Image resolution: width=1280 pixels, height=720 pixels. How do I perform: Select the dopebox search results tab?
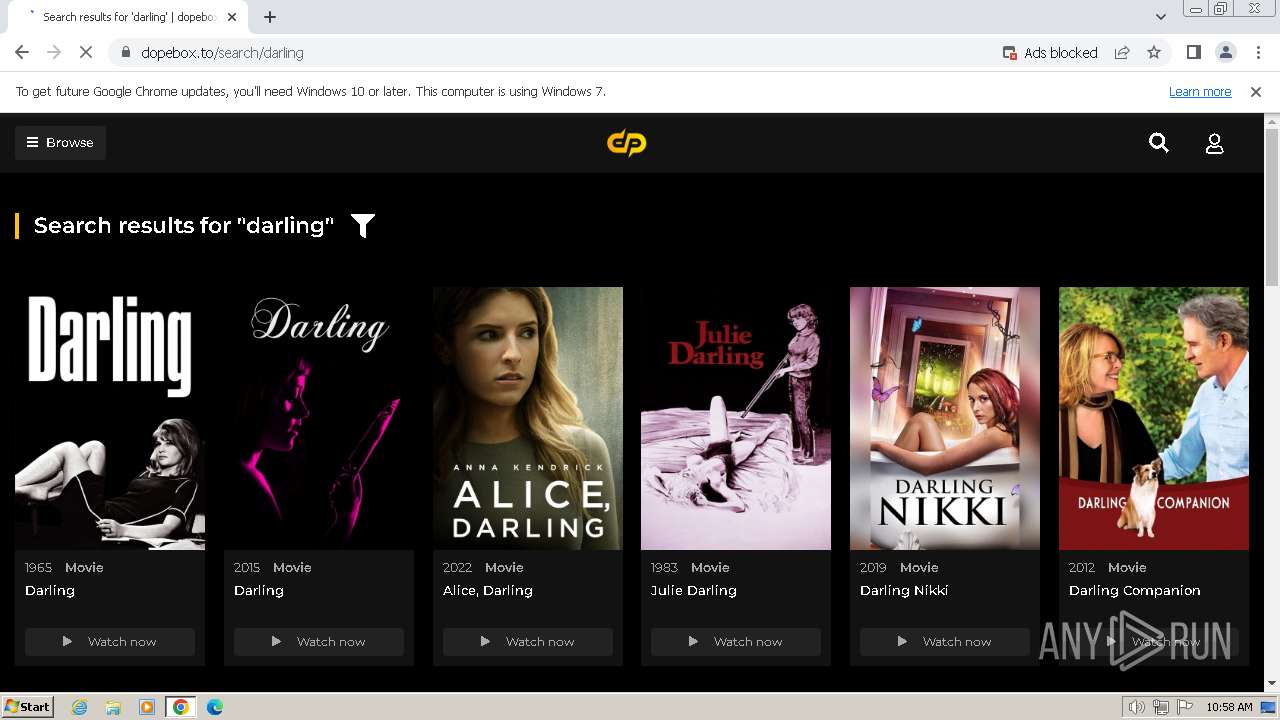click(x=126, y=17)
